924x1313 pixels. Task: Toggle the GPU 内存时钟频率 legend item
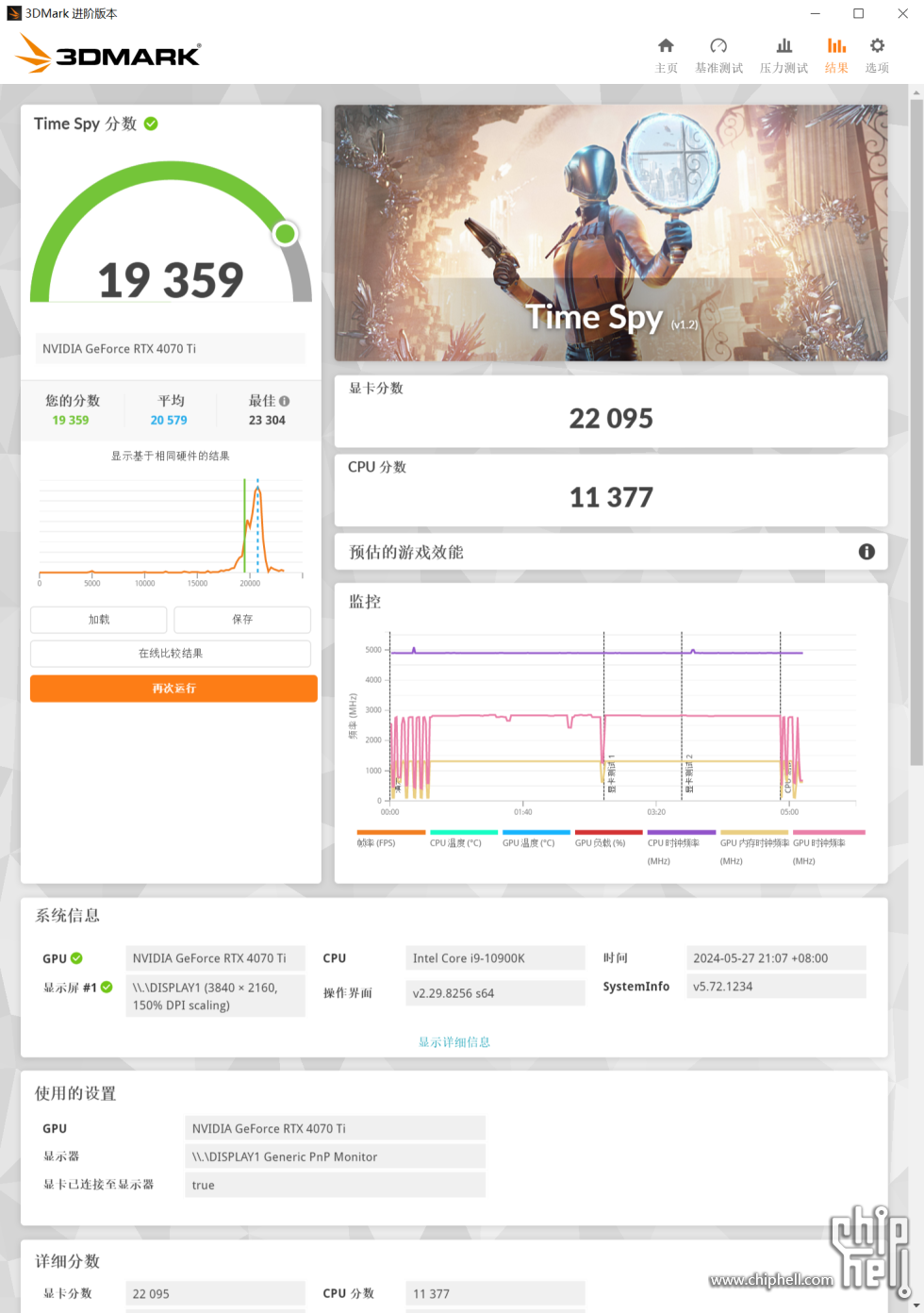click(753, 847)
